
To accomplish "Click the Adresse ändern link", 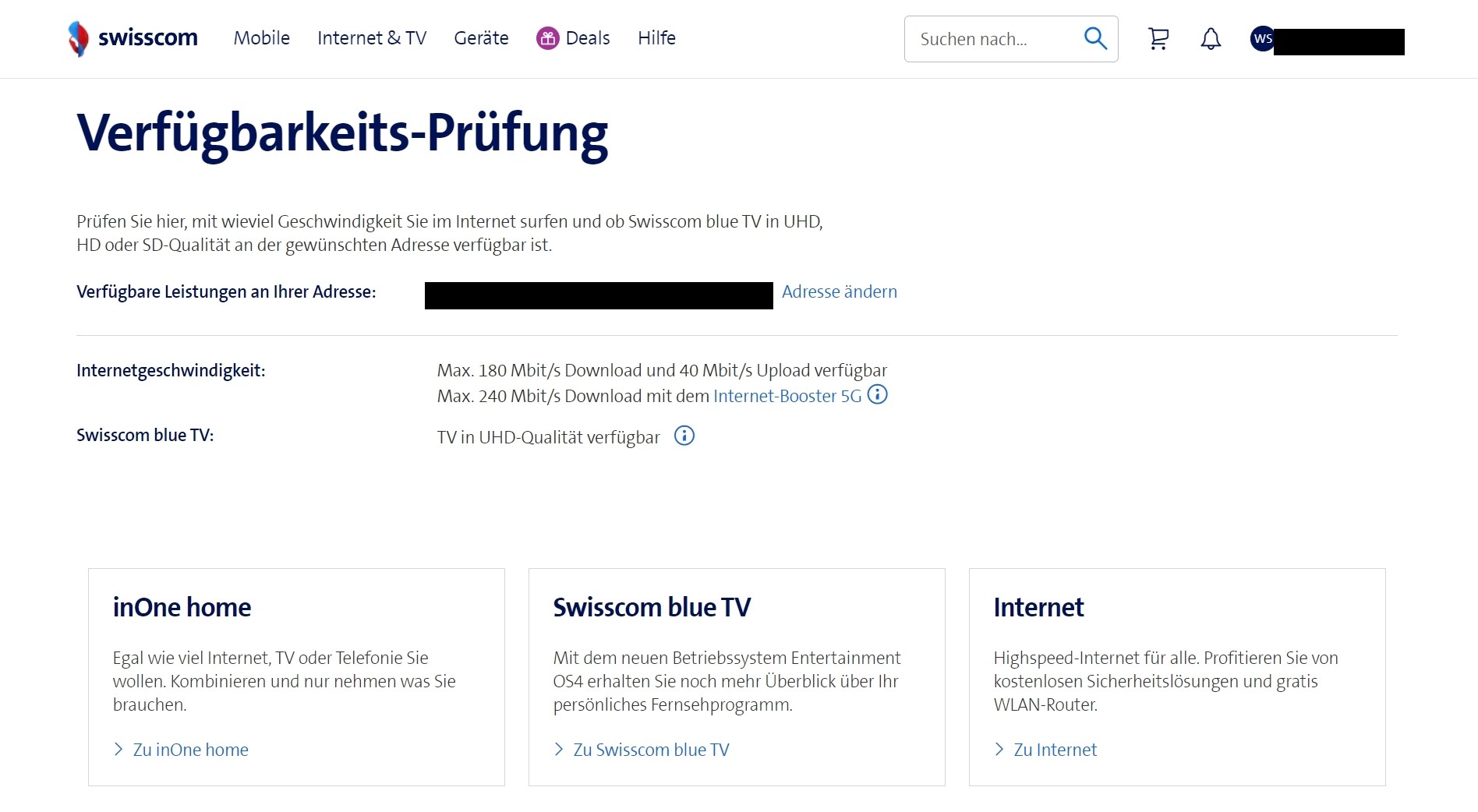I will [x=839, y=291].
